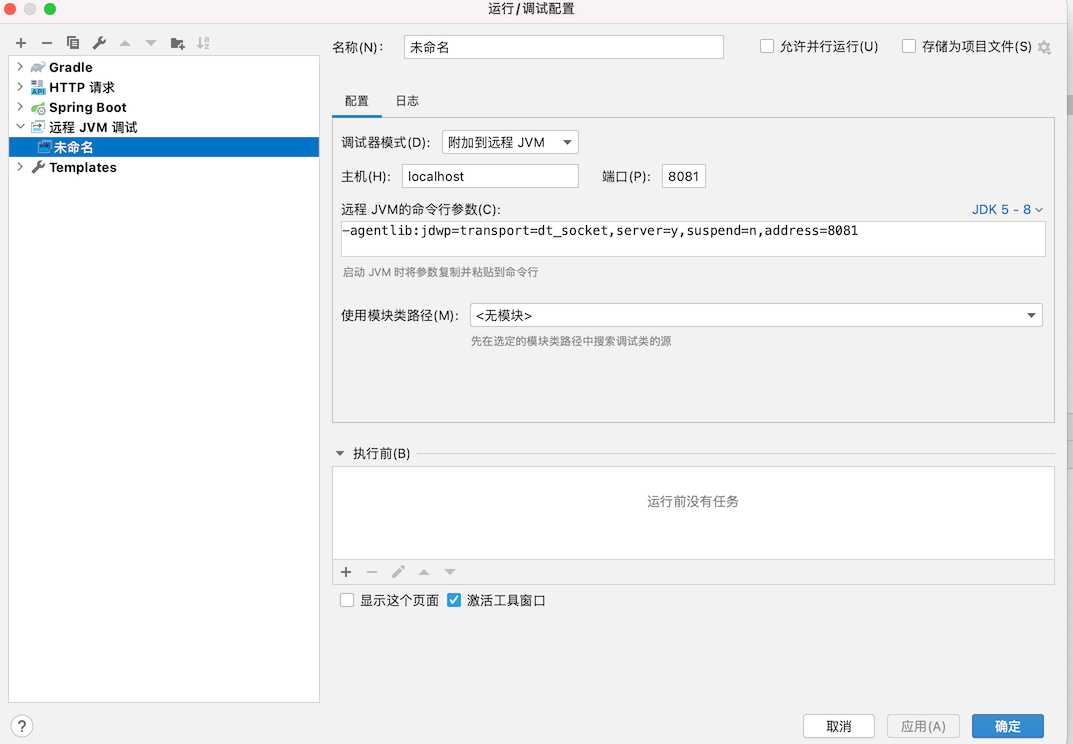Image resolution: width=1073 pixels, height=744 pixels.
Task: Click the 确定 button
Action: (x=1007, y=726)
